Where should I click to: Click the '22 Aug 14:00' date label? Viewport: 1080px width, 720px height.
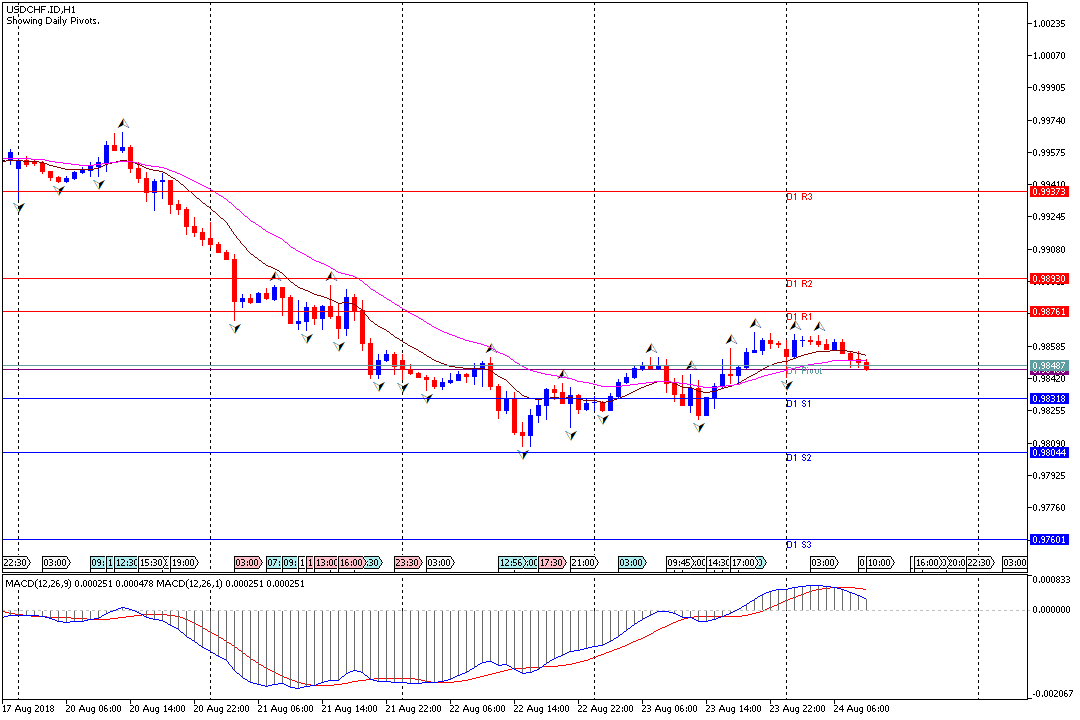[541, 708]
